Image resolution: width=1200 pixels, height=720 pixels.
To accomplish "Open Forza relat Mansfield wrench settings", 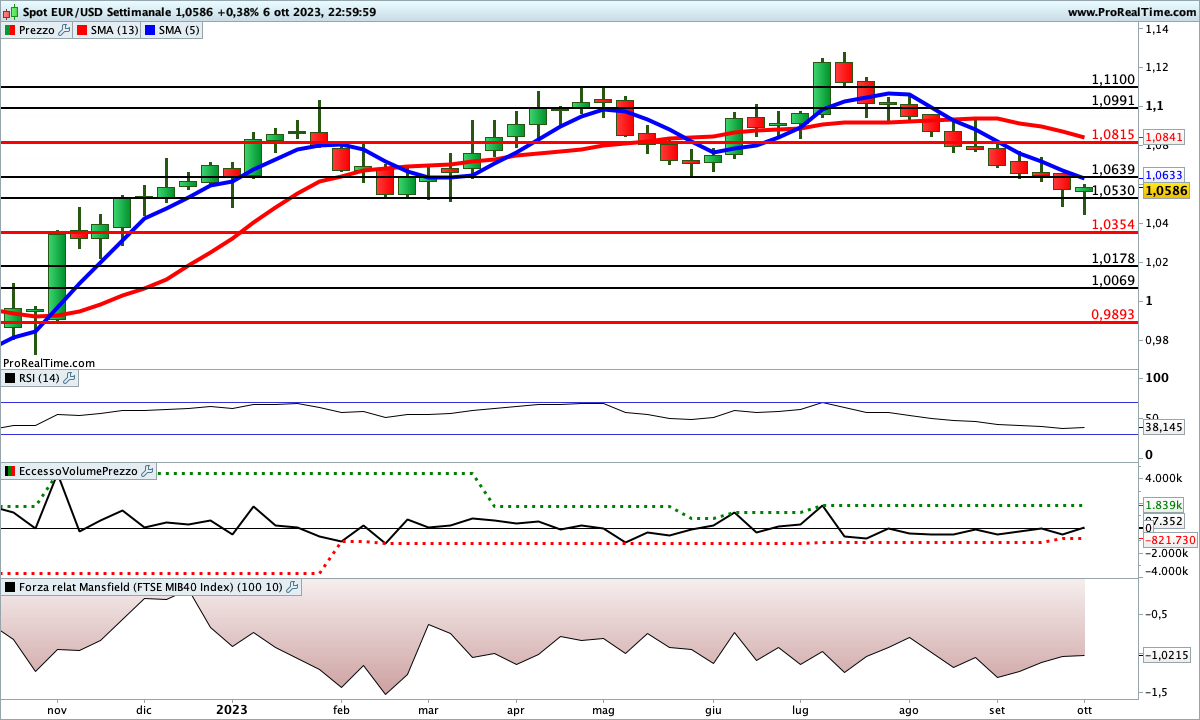I will click(x=292, y=587).
